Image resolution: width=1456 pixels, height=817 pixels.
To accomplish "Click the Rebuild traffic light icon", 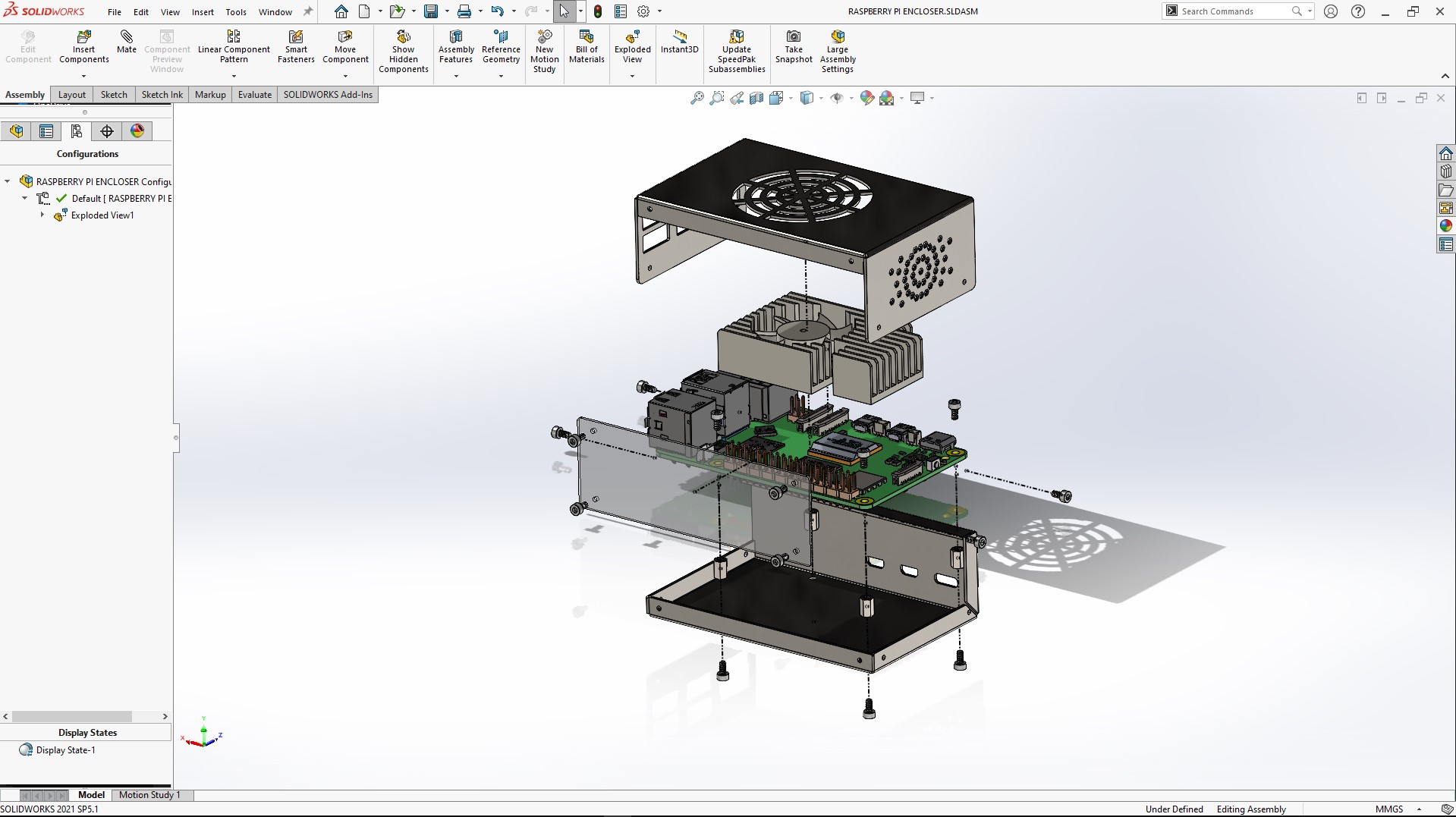I will tap(598, 11).
